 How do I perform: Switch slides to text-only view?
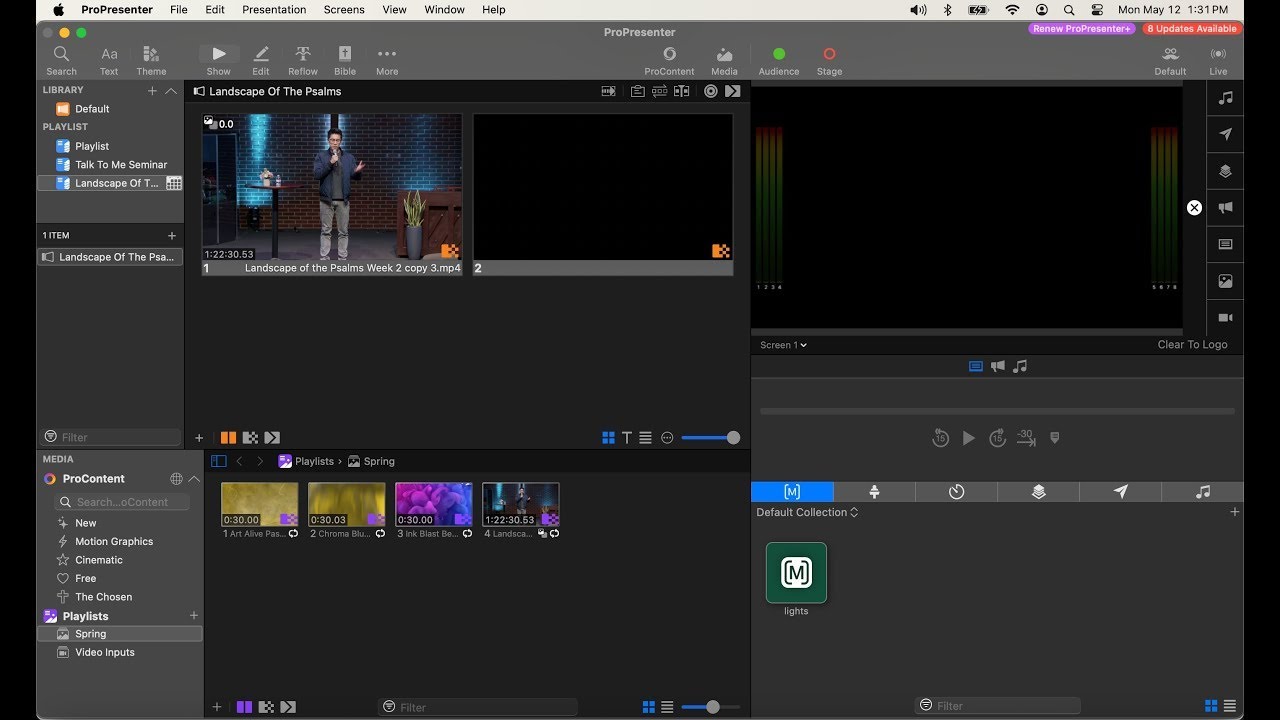627,438
